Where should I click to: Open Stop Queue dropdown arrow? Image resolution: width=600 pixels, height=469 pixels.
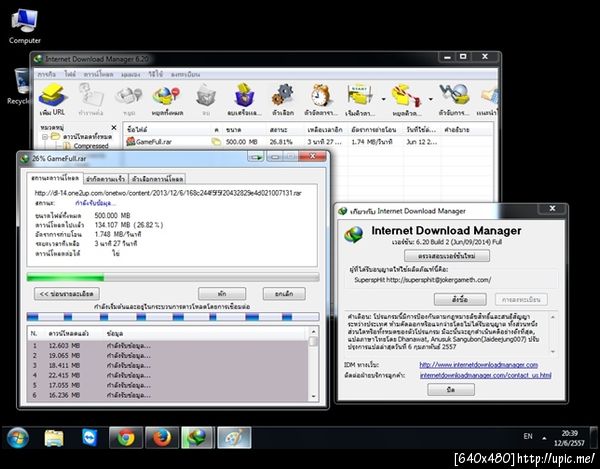[430, 99]
